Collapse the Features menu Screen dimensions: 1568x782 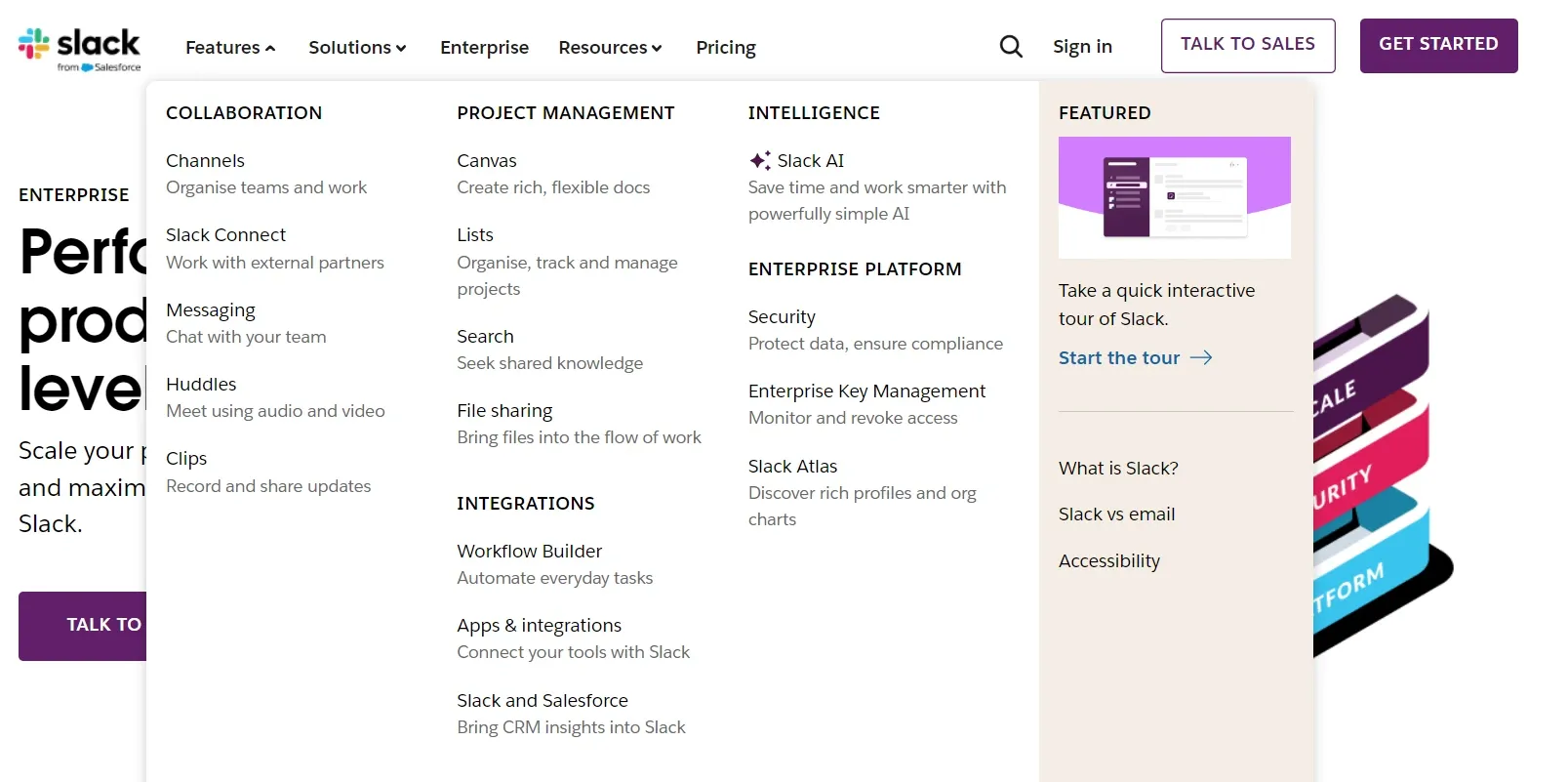(x=230, y=47)
